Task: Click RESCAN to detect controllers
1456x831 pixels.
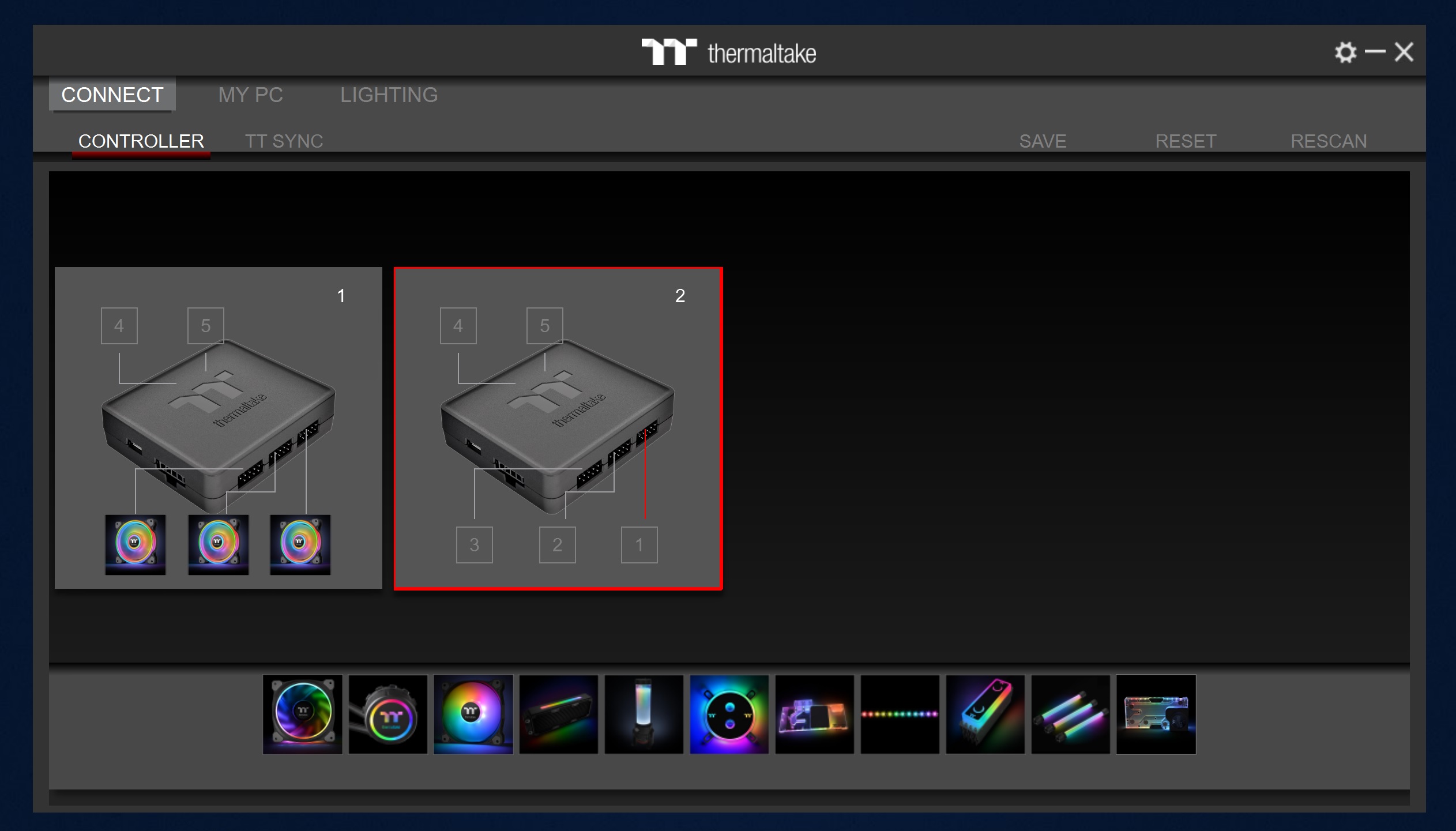Action: click(x=1328, y=141)
